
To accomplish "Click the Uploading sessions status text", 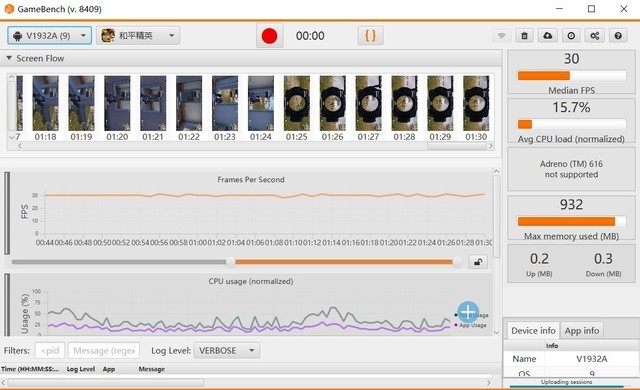I will tap(566, 382).
